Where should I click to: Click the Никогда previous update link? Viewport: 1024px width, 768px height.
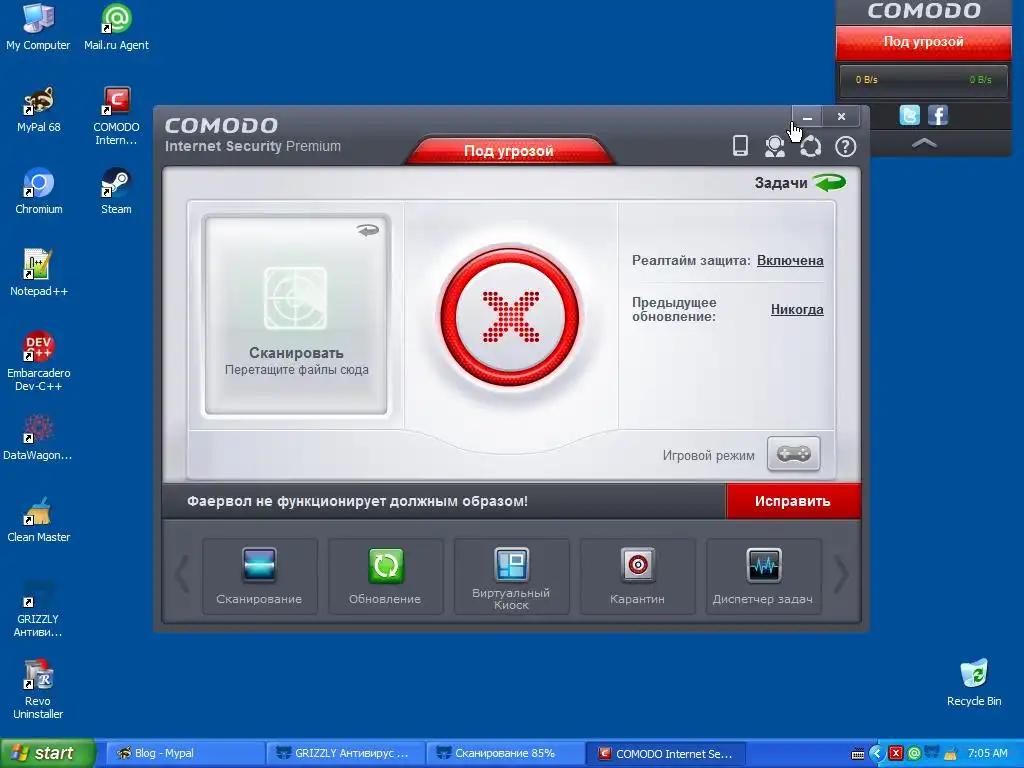797,310
